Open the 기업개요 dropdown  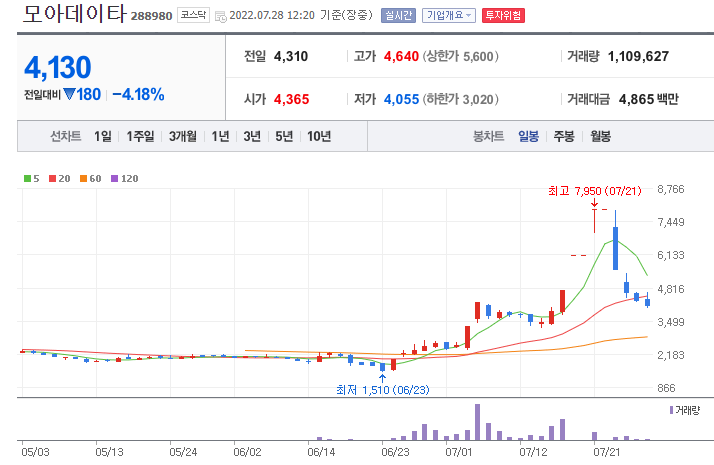tap(449, 15)
